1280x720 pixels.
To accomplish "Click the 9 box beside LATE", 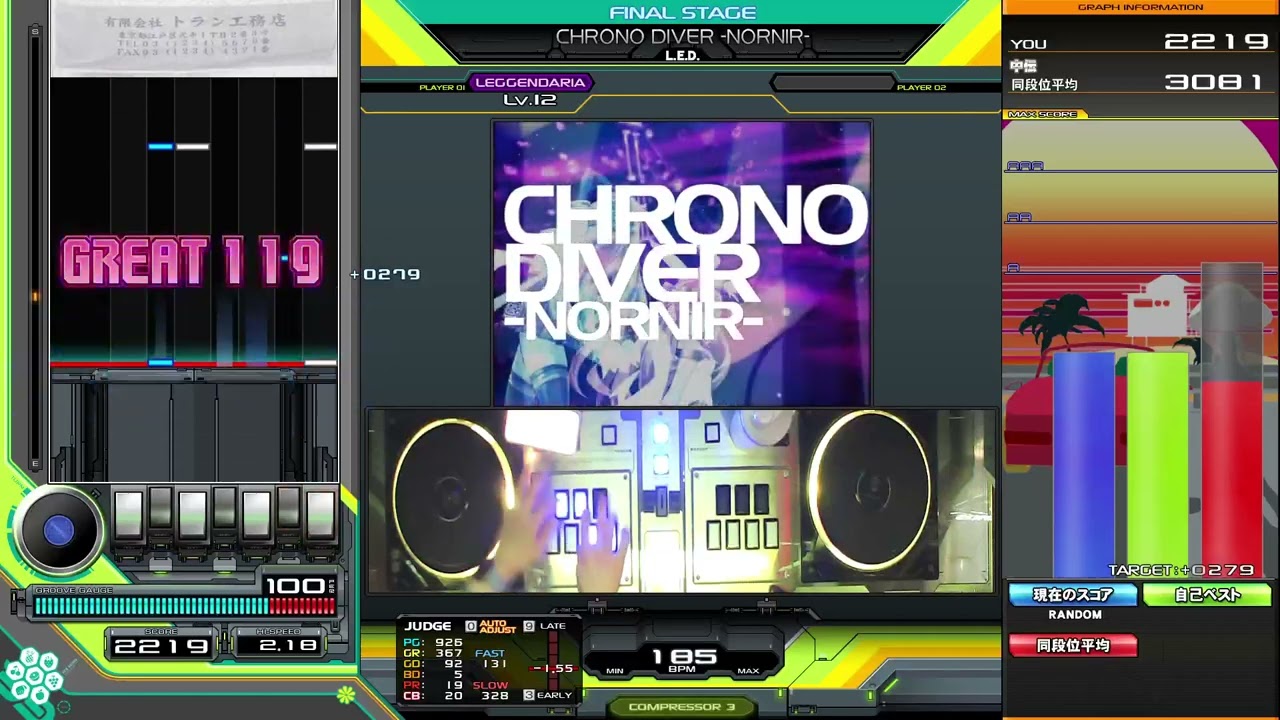I will (528, 626).
